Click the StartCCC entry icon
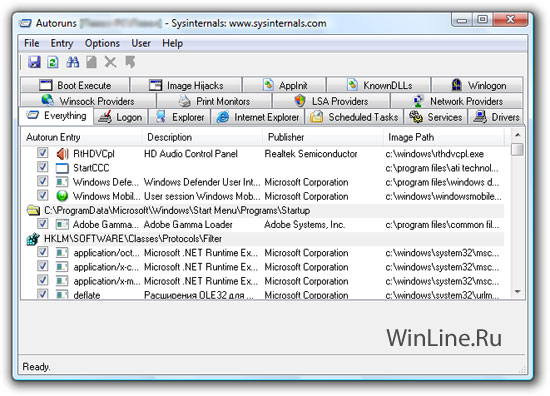 coord(62,168)
